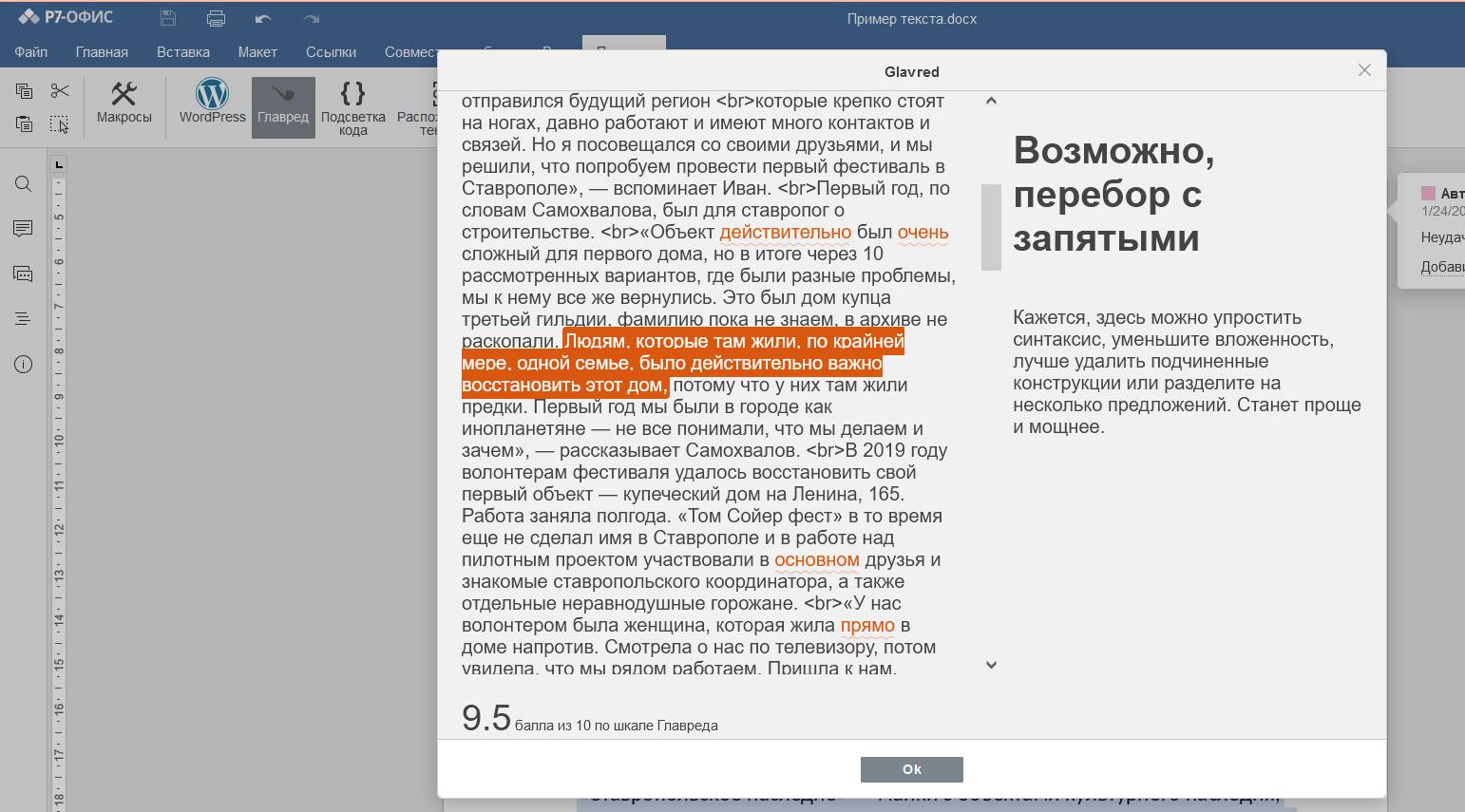Toggle the Главред plugin button

(283, 106)
